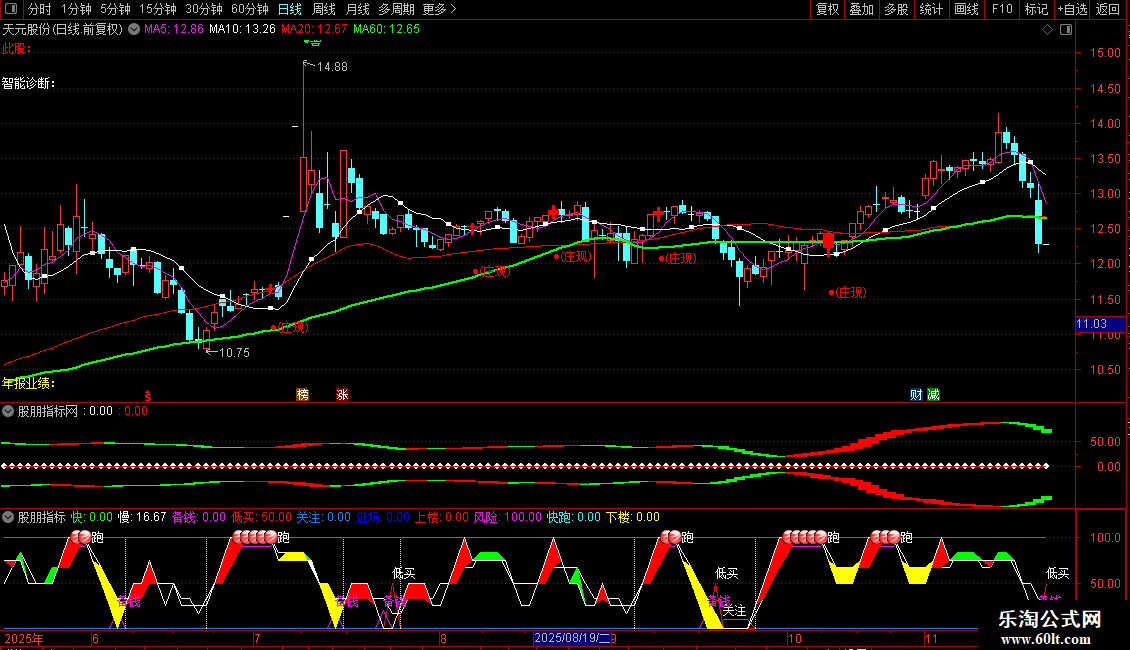The image size is (1130, 650).
Task: Open the 统计 statistics tool
Action: pos(931,9)
